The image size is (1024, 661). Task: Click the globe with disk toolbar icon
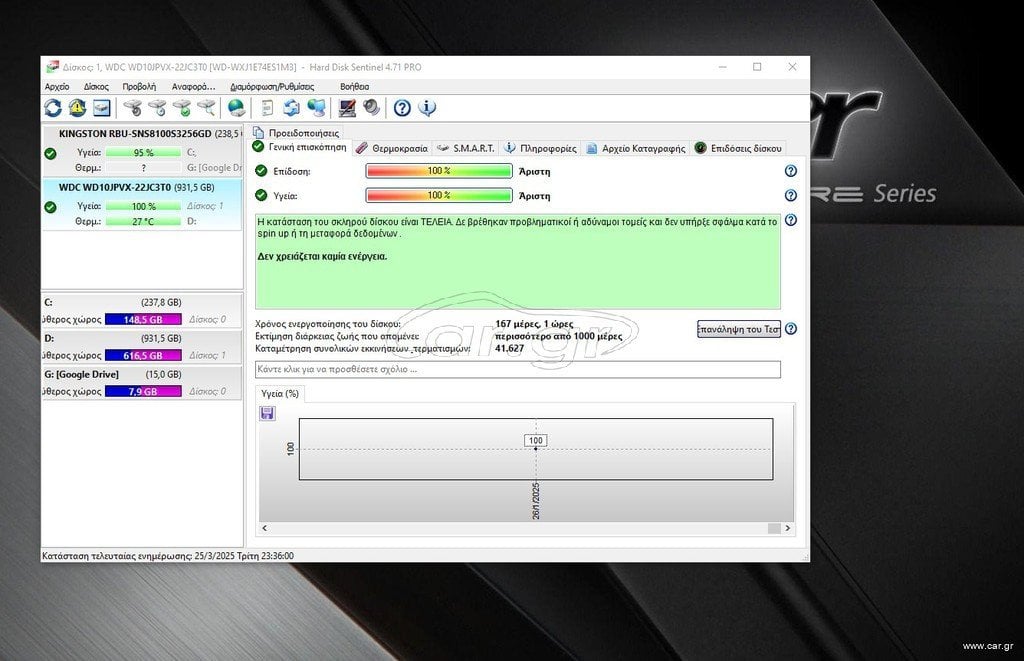coord(236,108)
